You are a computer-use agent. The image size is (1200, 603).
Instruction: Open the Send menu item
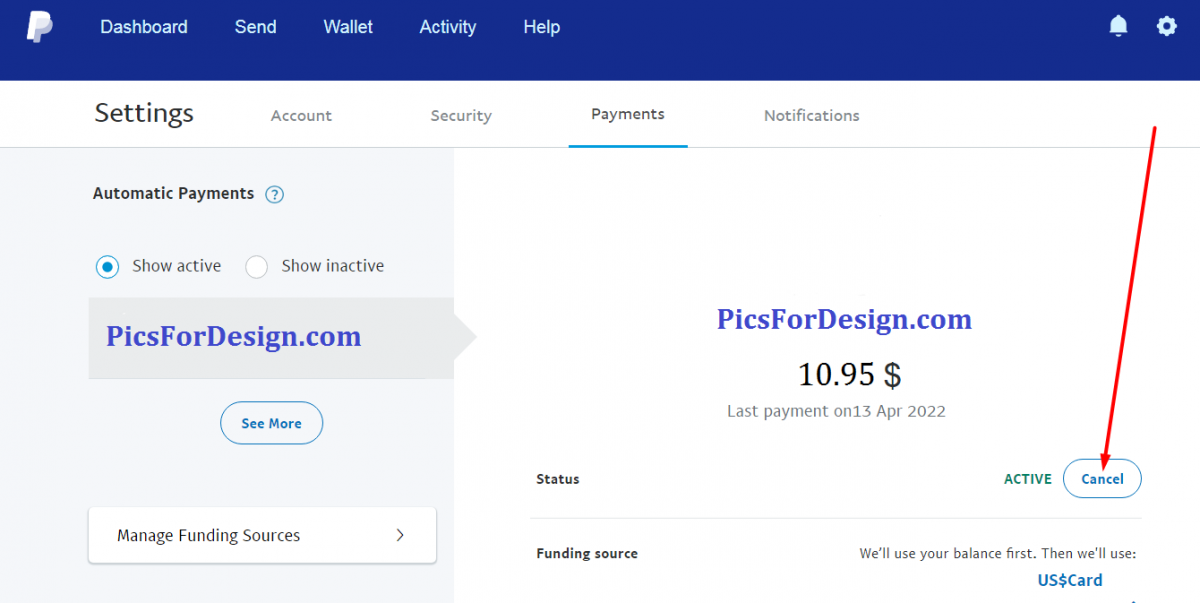point(255,27)
